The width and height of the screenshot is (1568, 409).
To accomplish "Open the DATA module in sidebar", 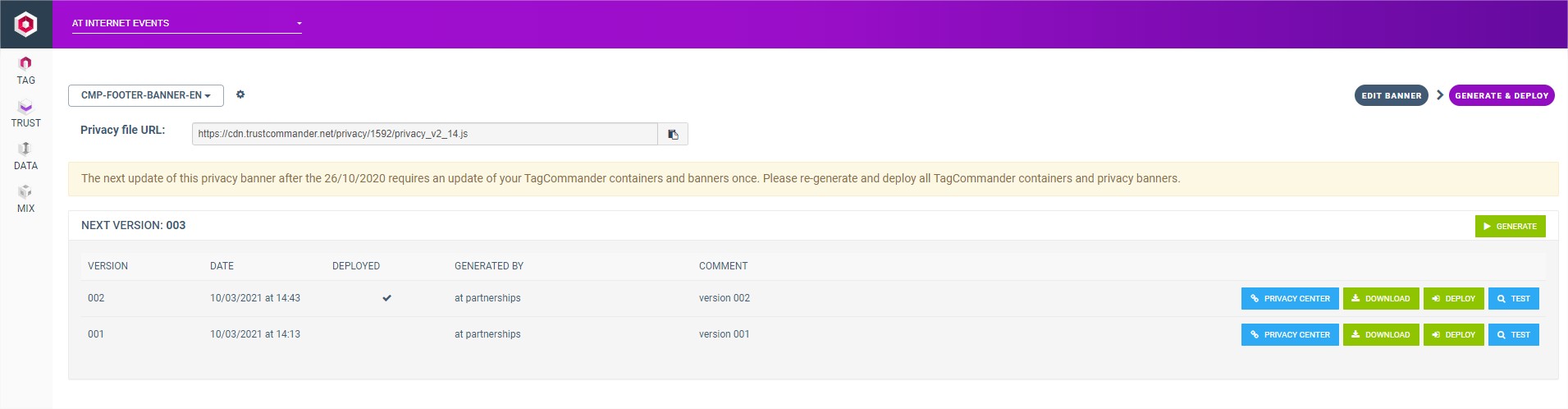I will click(25, 156).
